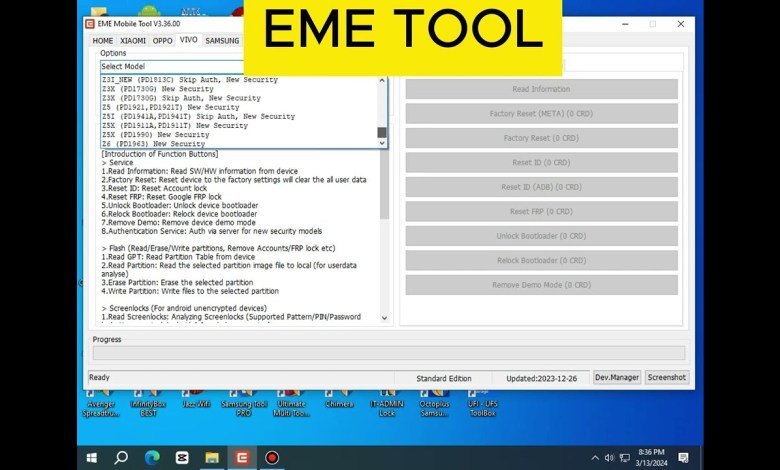Open the XIAOMI tab

(x=133, y=41)
